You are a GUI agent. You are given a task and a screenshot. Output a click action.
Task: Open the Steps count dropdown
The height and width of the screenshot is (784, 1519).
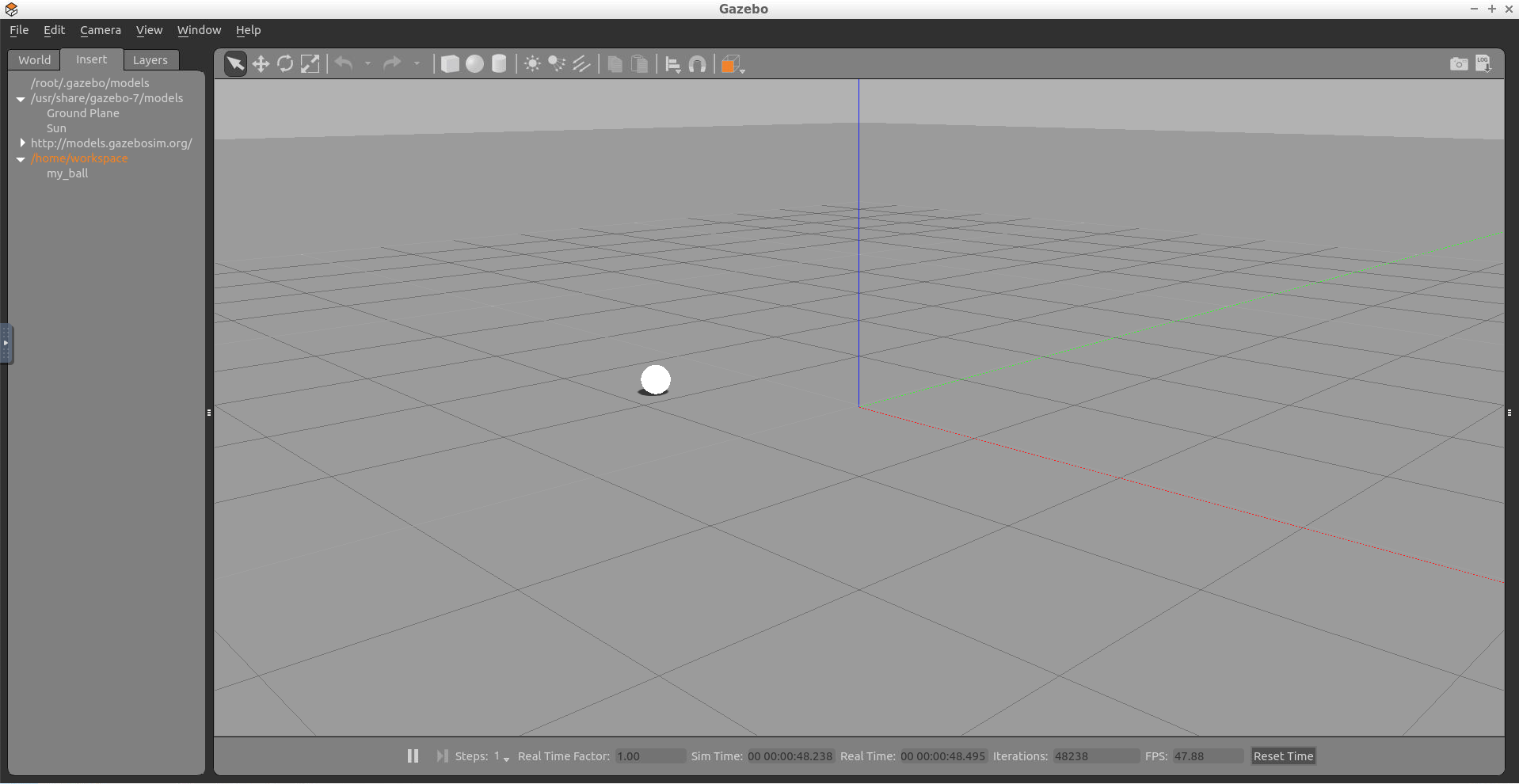(x=501, y=757)
